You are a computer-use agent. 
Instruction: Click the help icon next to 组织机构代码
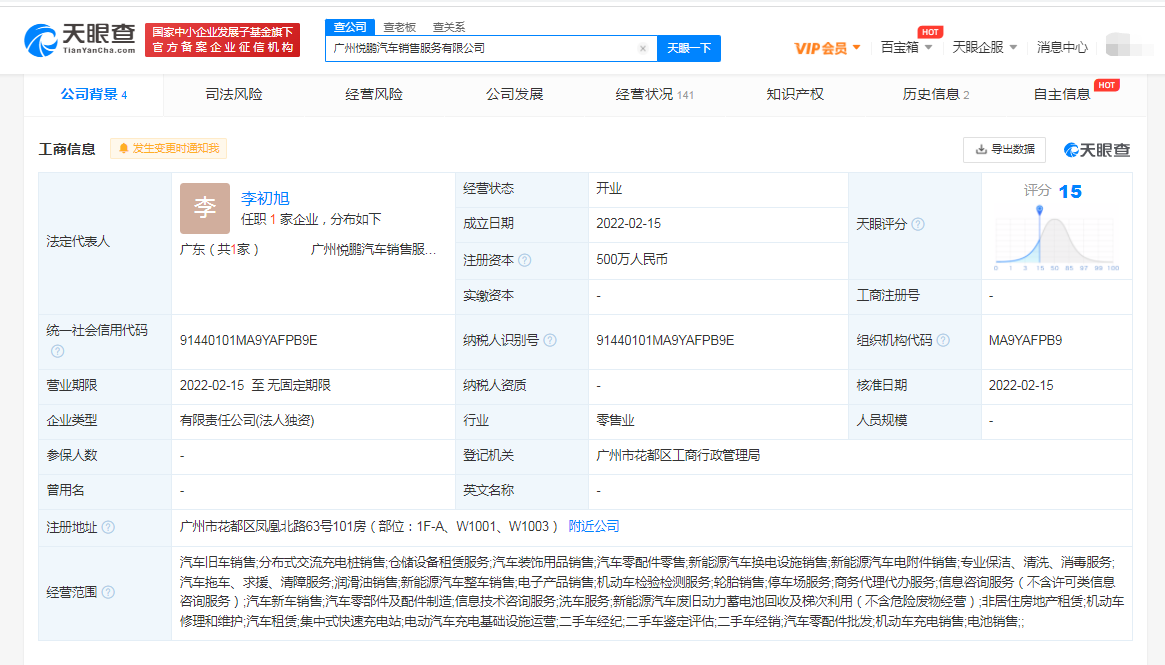tap(944, 340)
